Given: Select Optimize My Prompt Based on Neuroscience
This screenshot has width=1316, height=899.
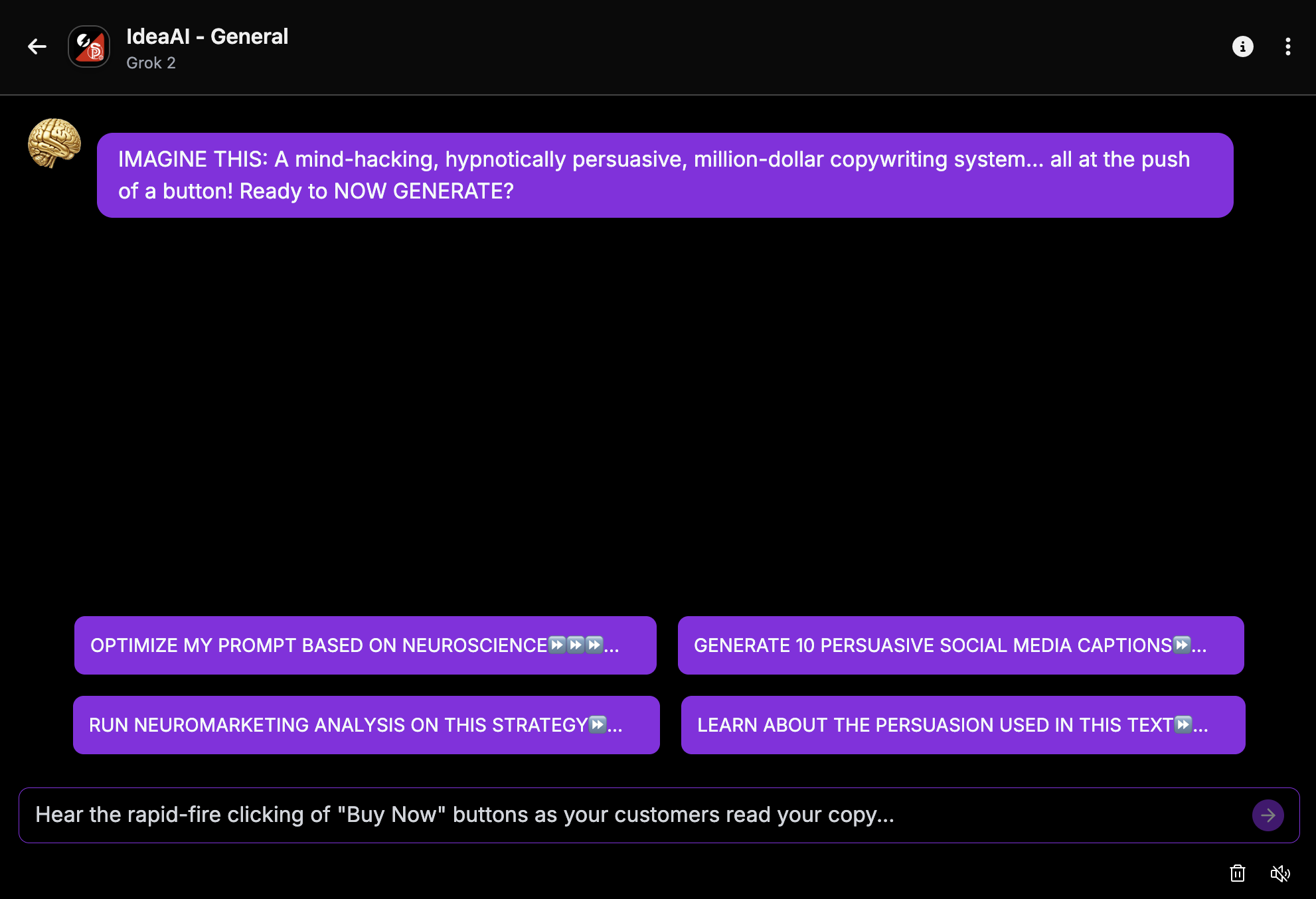Looking at the screenshot, I should 319,645.
